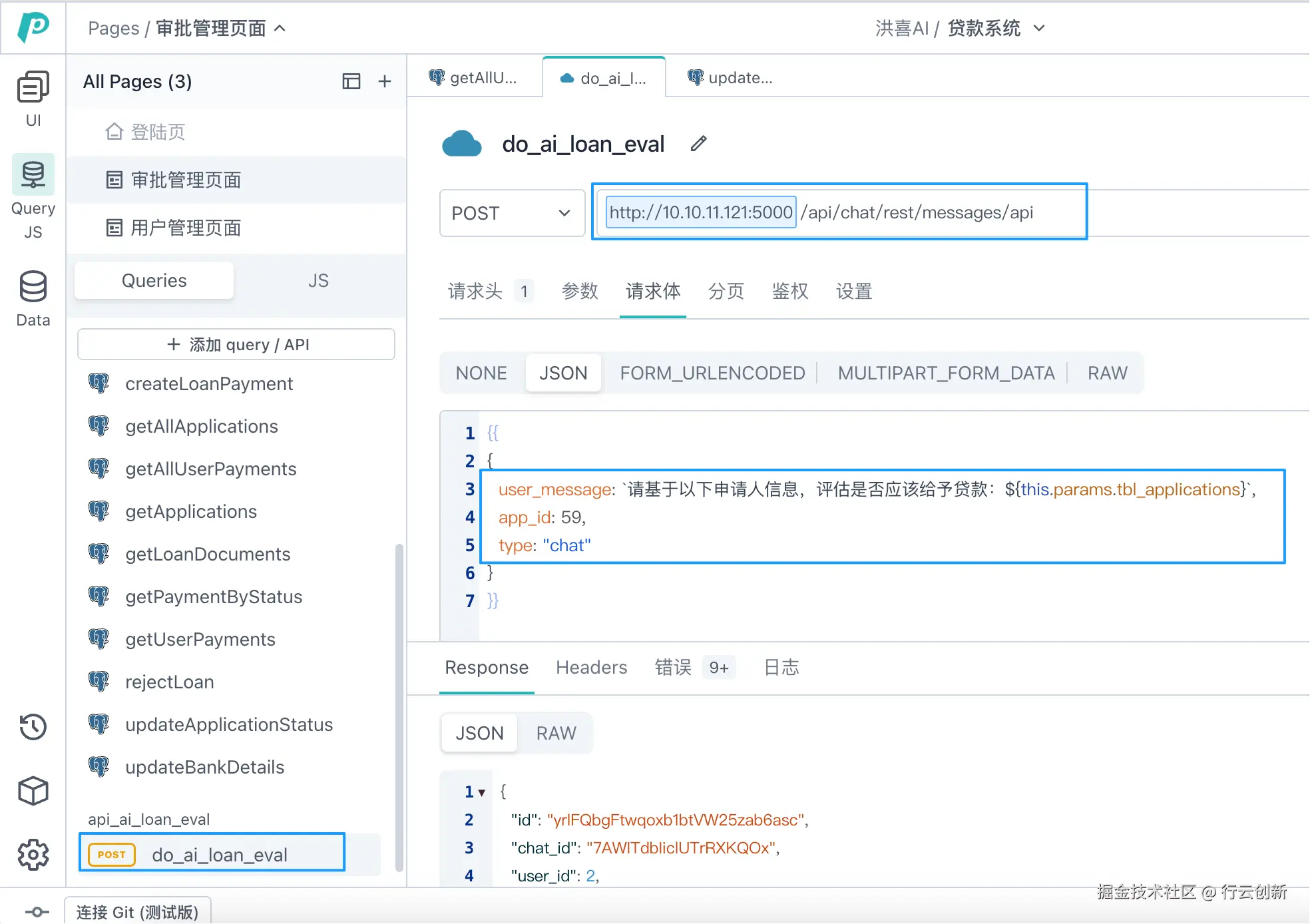1310x924 pixels.
Task: Collapse the 审批管理页面 pages breadcrumb chevron
Action: pyautogui.click(x=280, y=28)
